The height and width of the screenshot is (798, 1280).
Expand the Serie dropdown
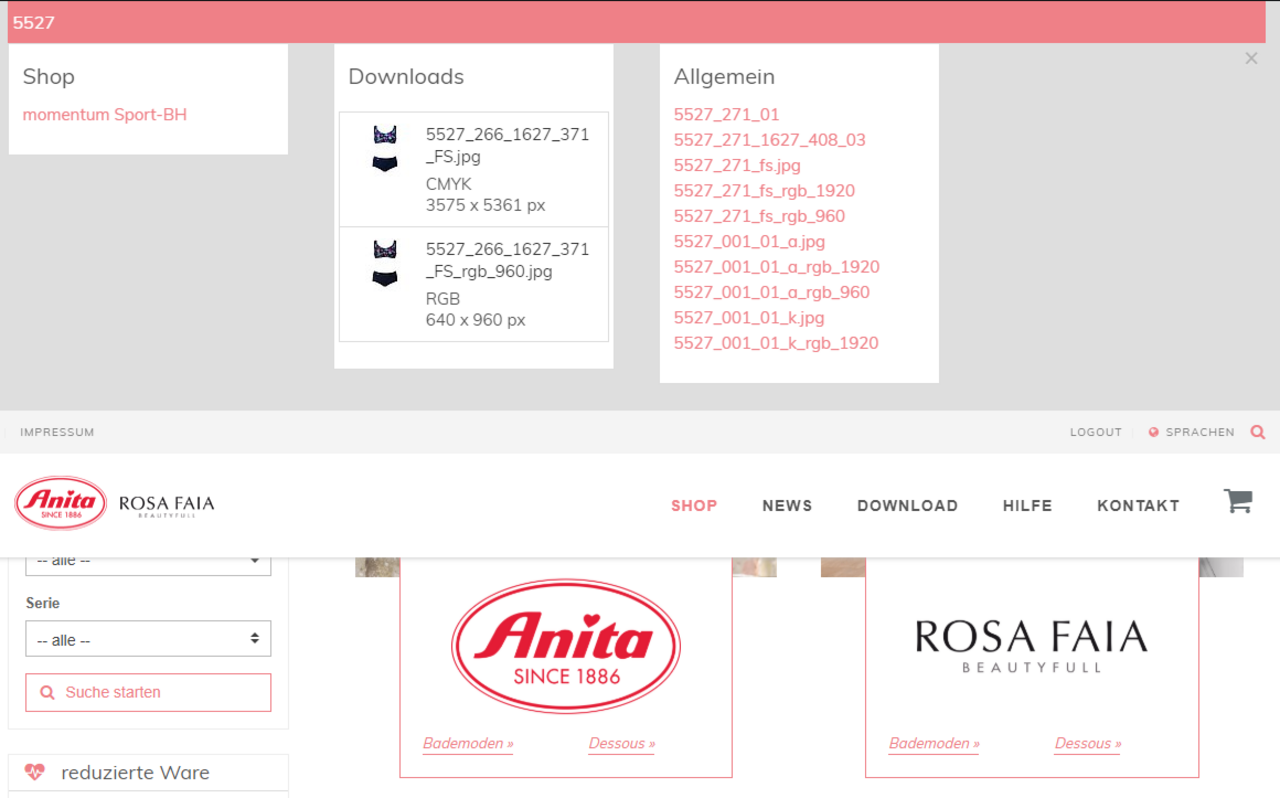click(148, 639)
